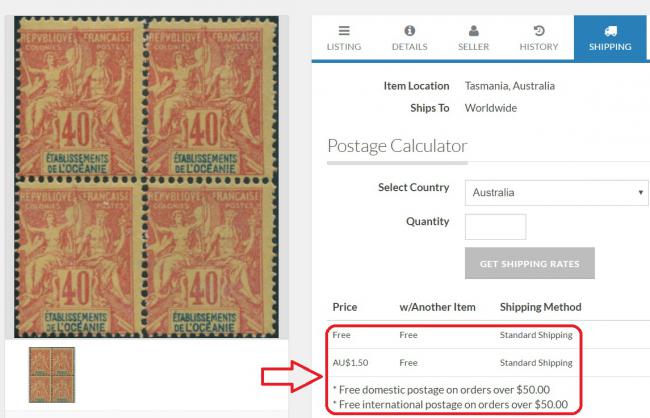The image size is (650, 418).
Task: Select the AU$1.50 Standard Shipping row
Action: pyautogui.click(x=453, y=363)
